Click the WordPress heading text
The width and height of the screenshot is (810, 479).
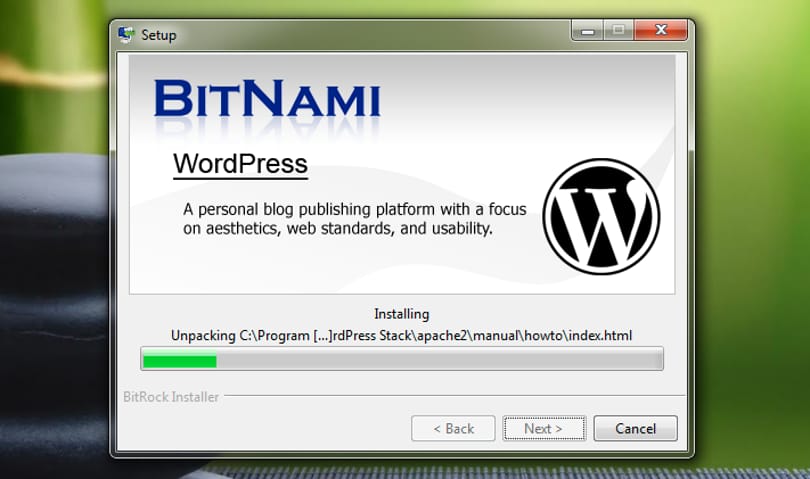coord(240,164)
